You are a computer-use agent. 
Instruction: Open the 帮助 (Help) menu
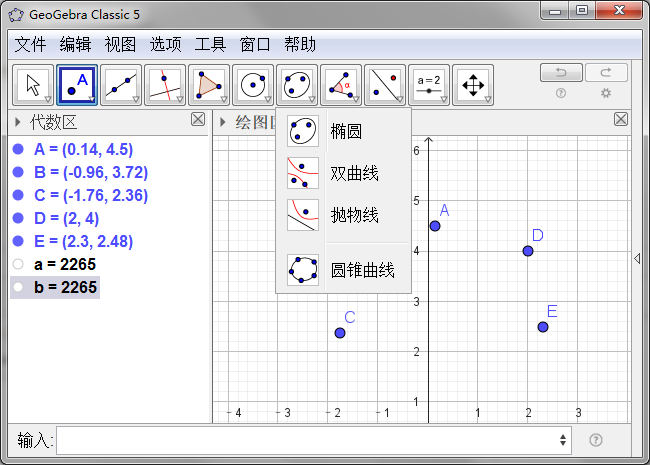pyautogui.click(x=300, y=44)
